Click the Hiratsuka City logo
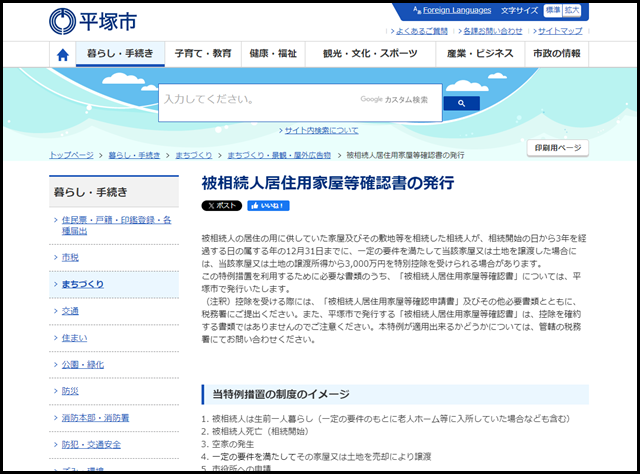Screen dimensions: 640x474 point(93,21)
